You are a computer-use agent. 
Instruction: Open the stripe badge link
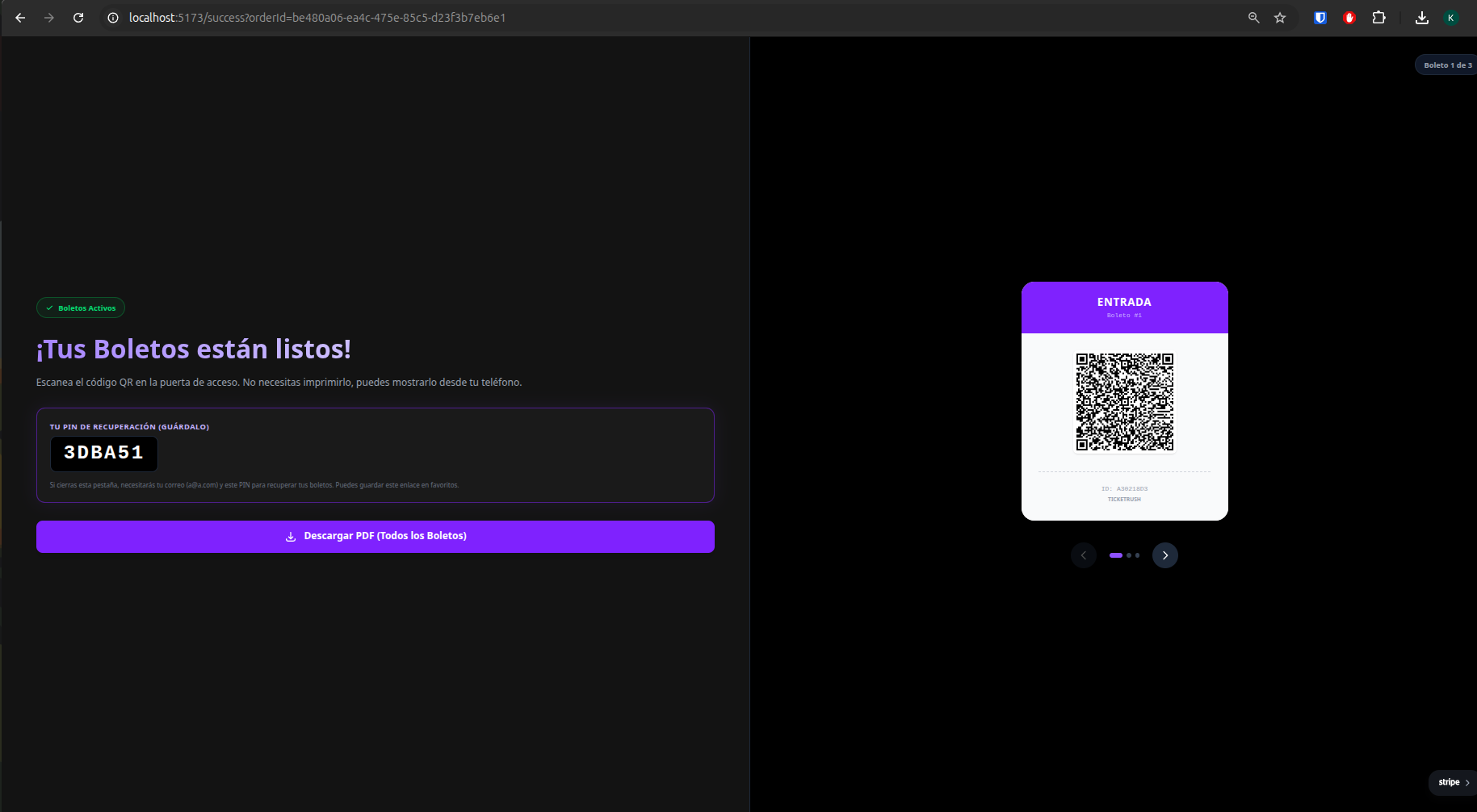1454,782
